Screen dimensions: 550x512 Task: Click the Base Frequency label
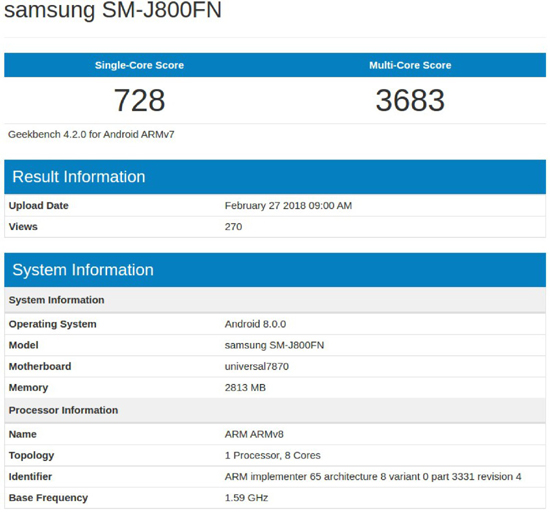tap(48, 498)
